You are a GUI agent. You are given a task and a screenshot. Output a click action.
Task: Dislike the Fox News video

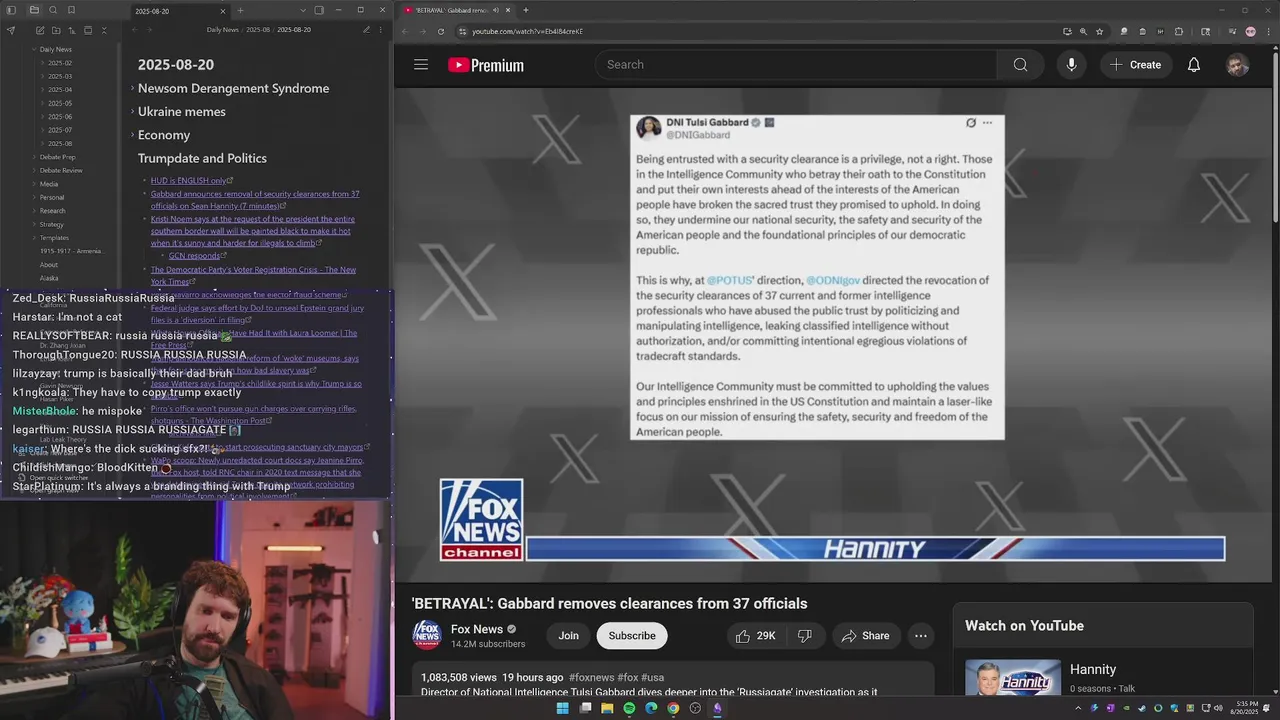coord(804,636)
